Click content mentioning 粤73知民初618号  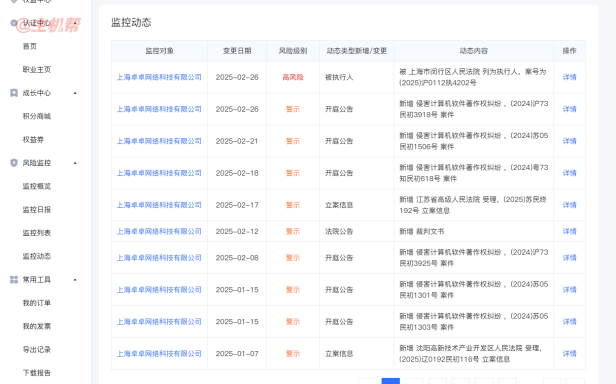[473, 173]
